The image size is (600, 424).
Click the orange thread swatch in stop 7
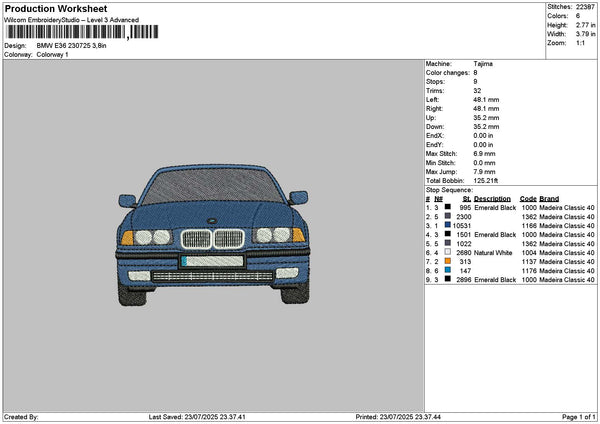point(447,262)
